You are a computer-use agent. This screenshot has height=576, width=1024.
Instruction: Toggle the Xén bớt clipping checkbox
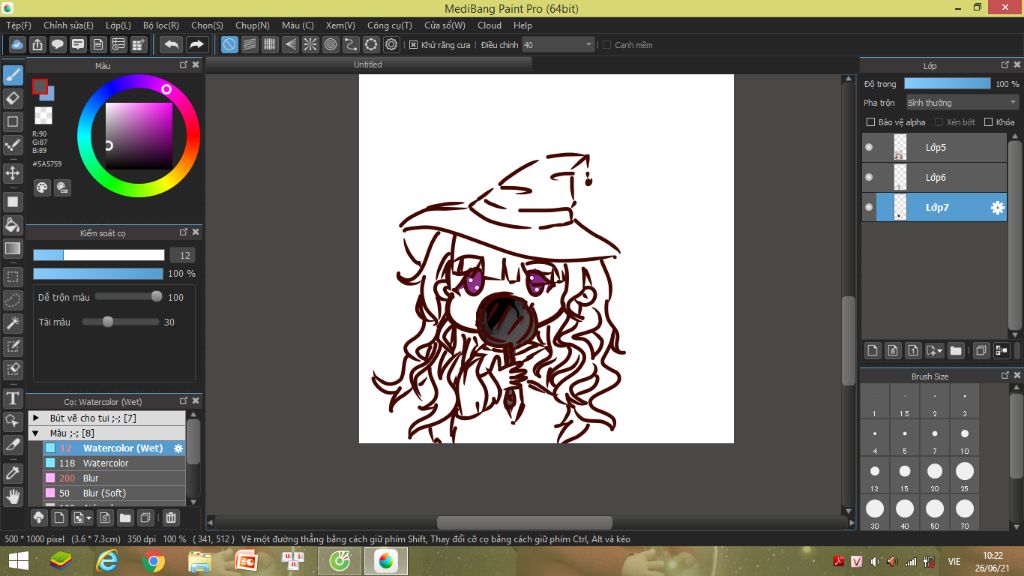[939, 122]
